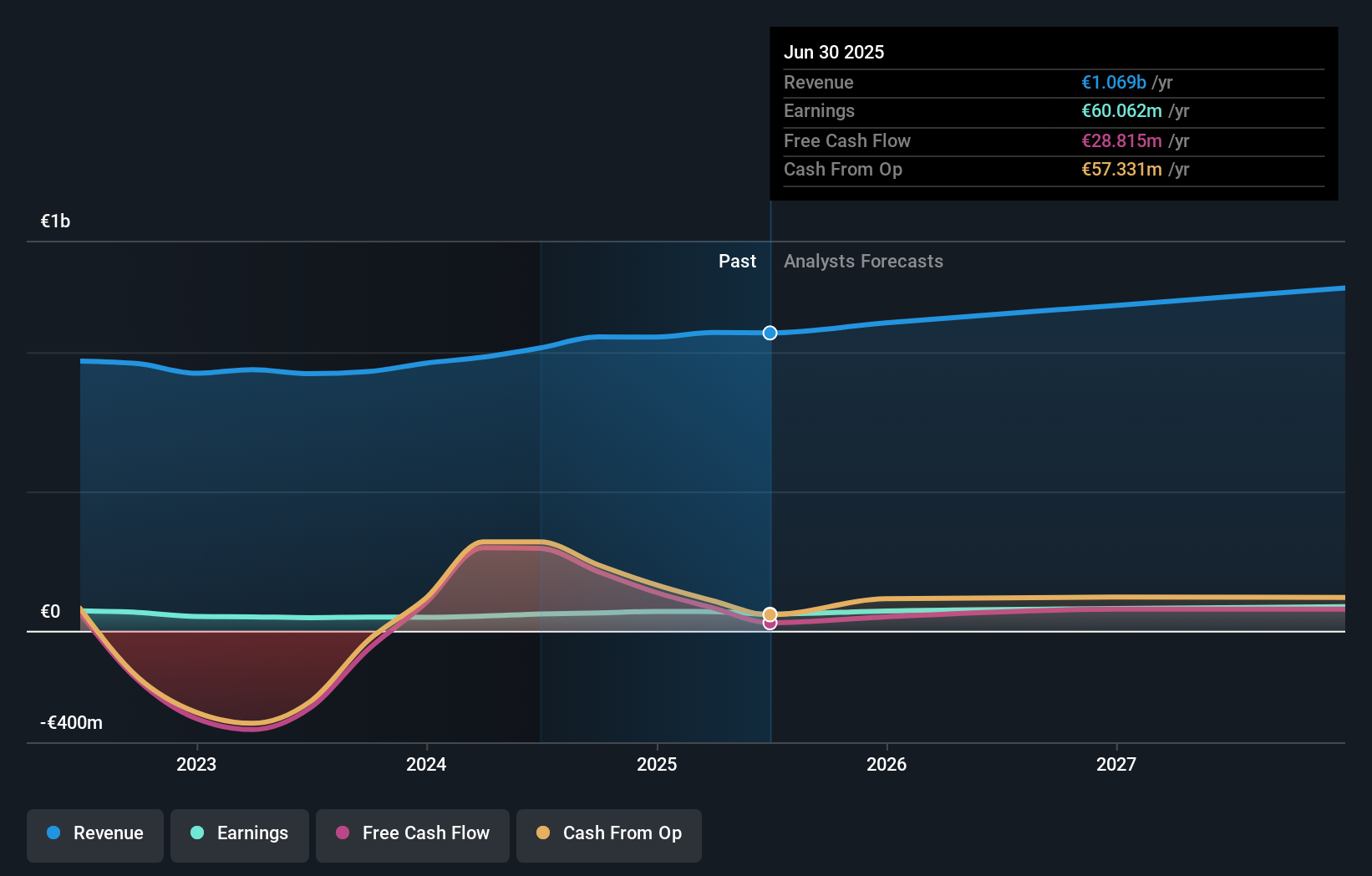Collapse the Analysts Forecasts section
The image size is (1372, 876).
(863, 261)
